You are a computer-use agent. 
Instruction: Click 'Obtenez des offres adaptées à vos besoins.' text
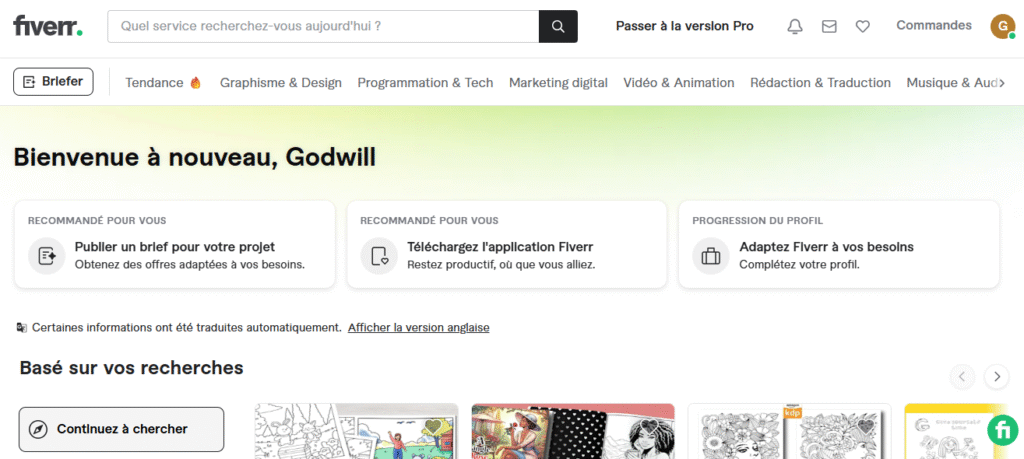pyautogui.click(x=190, y=265)
